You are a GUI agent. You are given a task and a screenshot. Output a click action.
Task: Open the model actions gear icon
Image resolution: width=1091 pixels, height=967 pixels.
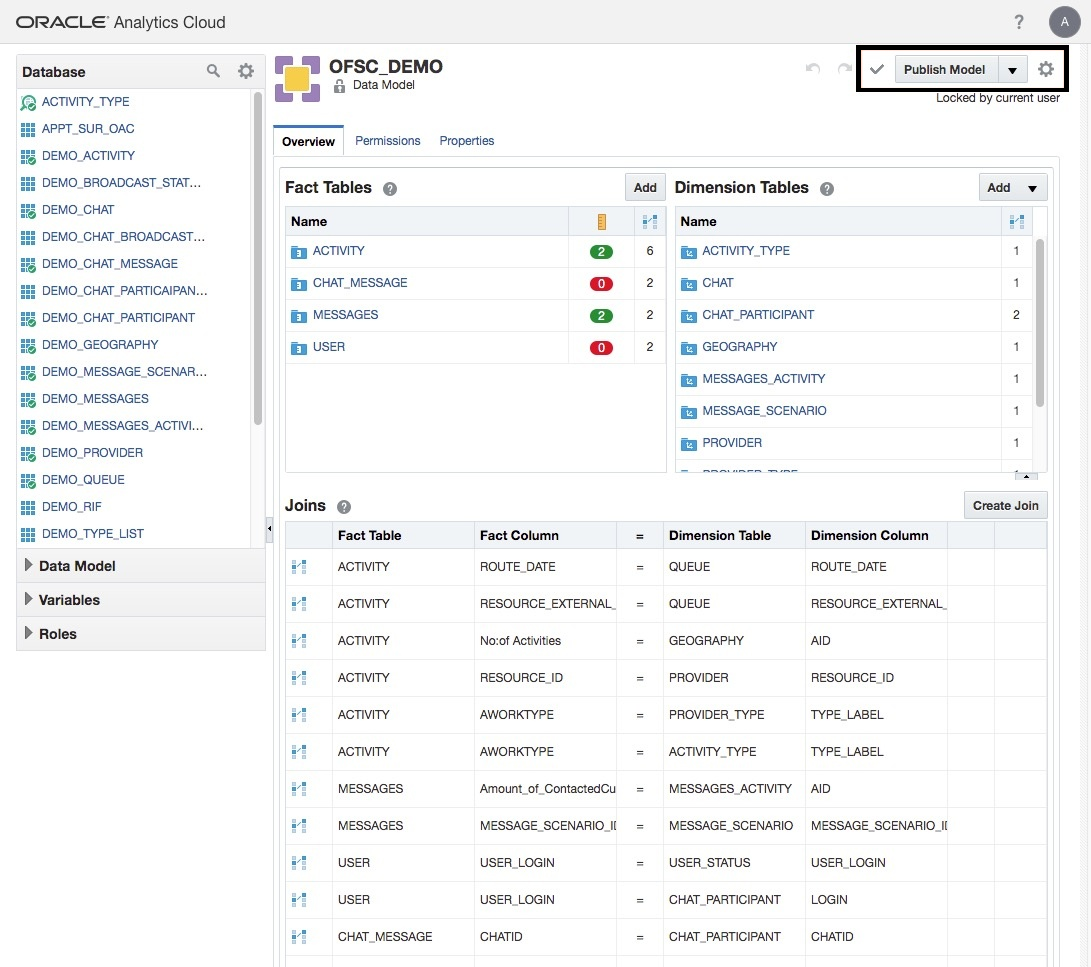pos(1046,69)
